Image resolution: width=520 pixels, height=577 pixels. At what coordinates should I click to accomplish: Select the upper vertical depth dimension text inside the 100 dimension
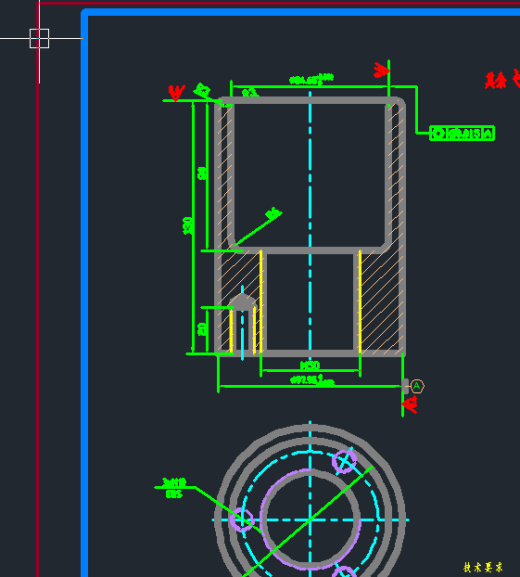pos(202,173)
